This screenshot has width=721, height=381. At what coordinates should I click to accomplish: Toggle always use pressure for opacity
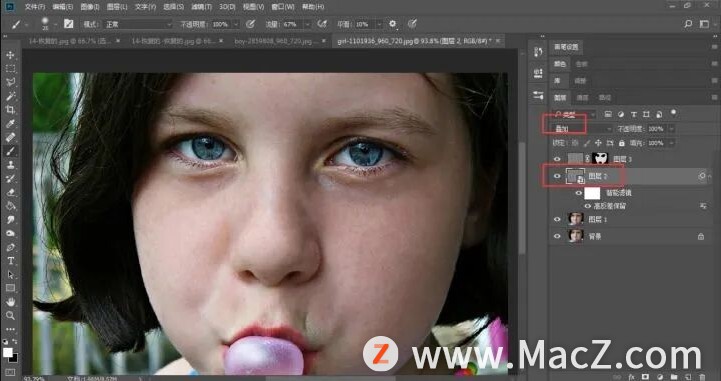(251, 24)
